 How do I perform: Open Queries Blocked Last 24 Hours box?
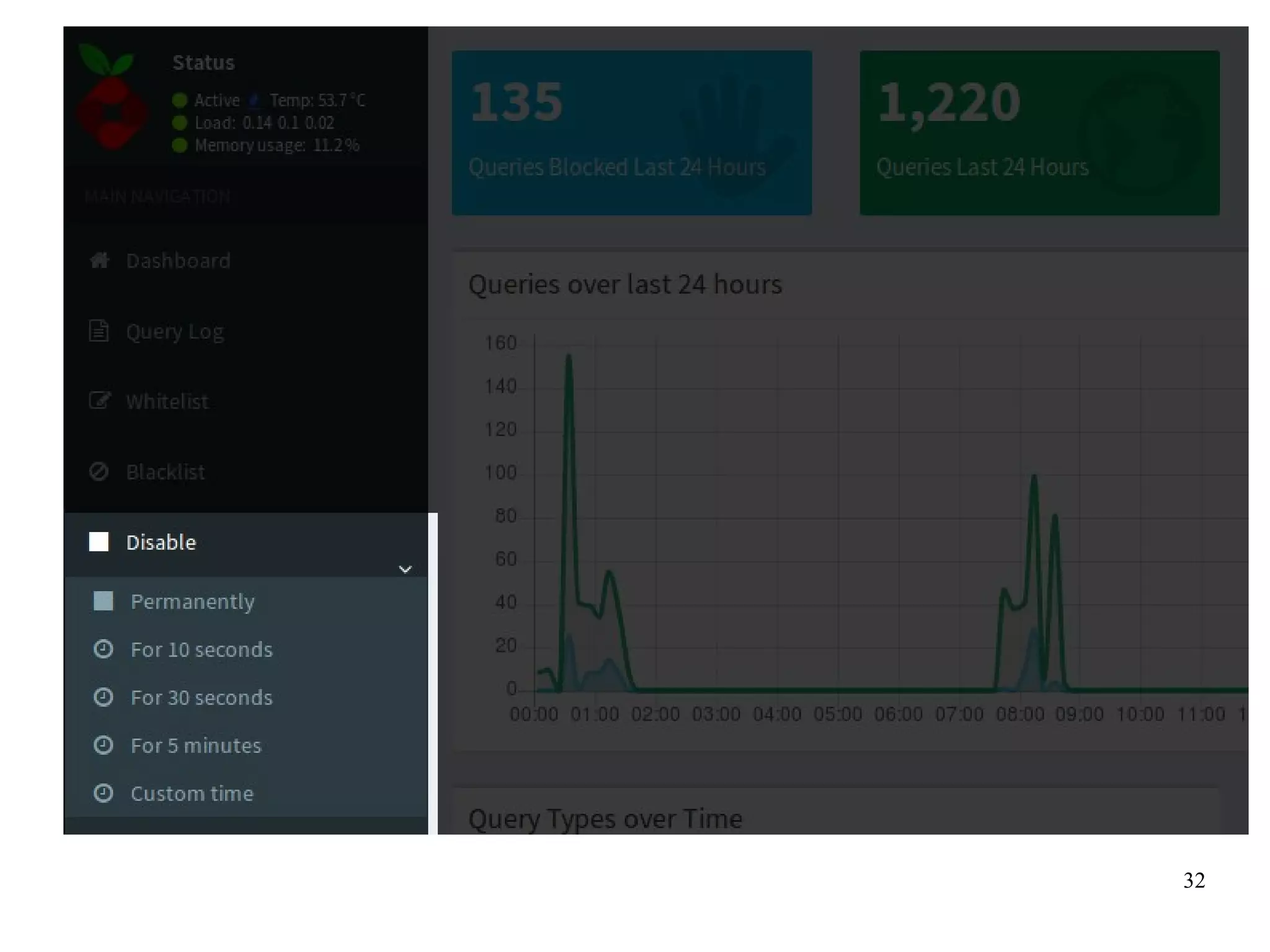tap(631, 133)
